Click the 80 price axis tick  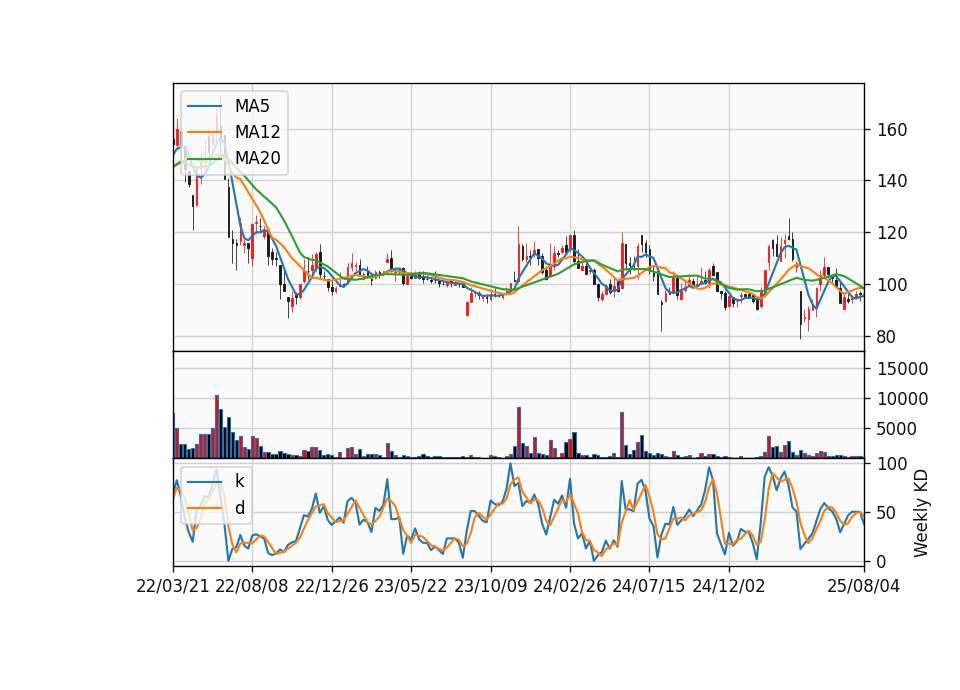pos(886,337)
